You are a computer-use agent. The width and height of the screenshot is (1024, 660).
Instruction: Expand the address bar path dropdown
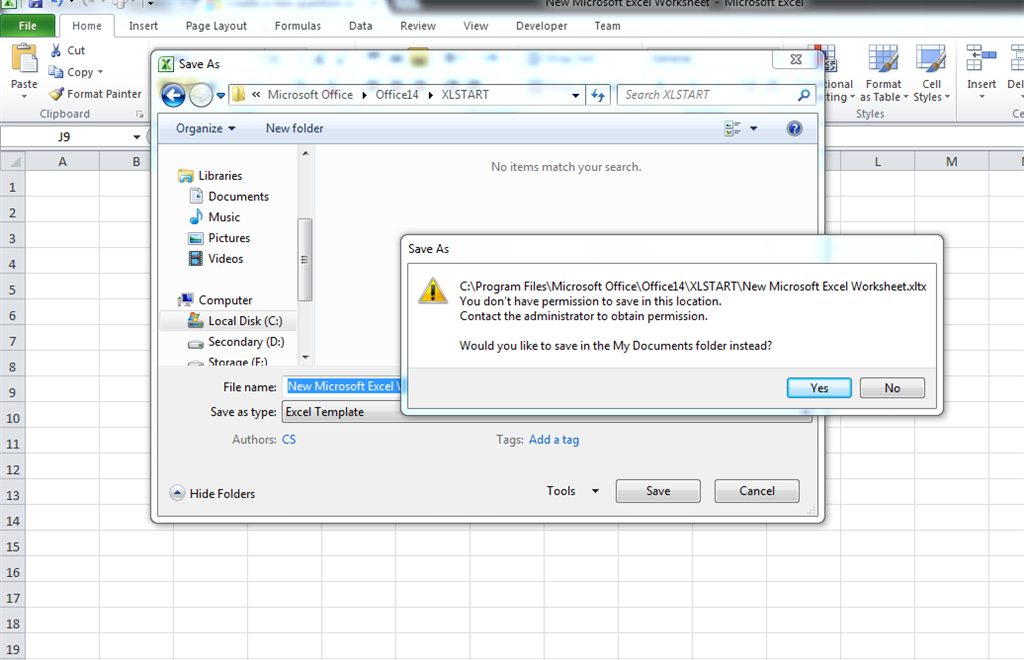point(575,95)
